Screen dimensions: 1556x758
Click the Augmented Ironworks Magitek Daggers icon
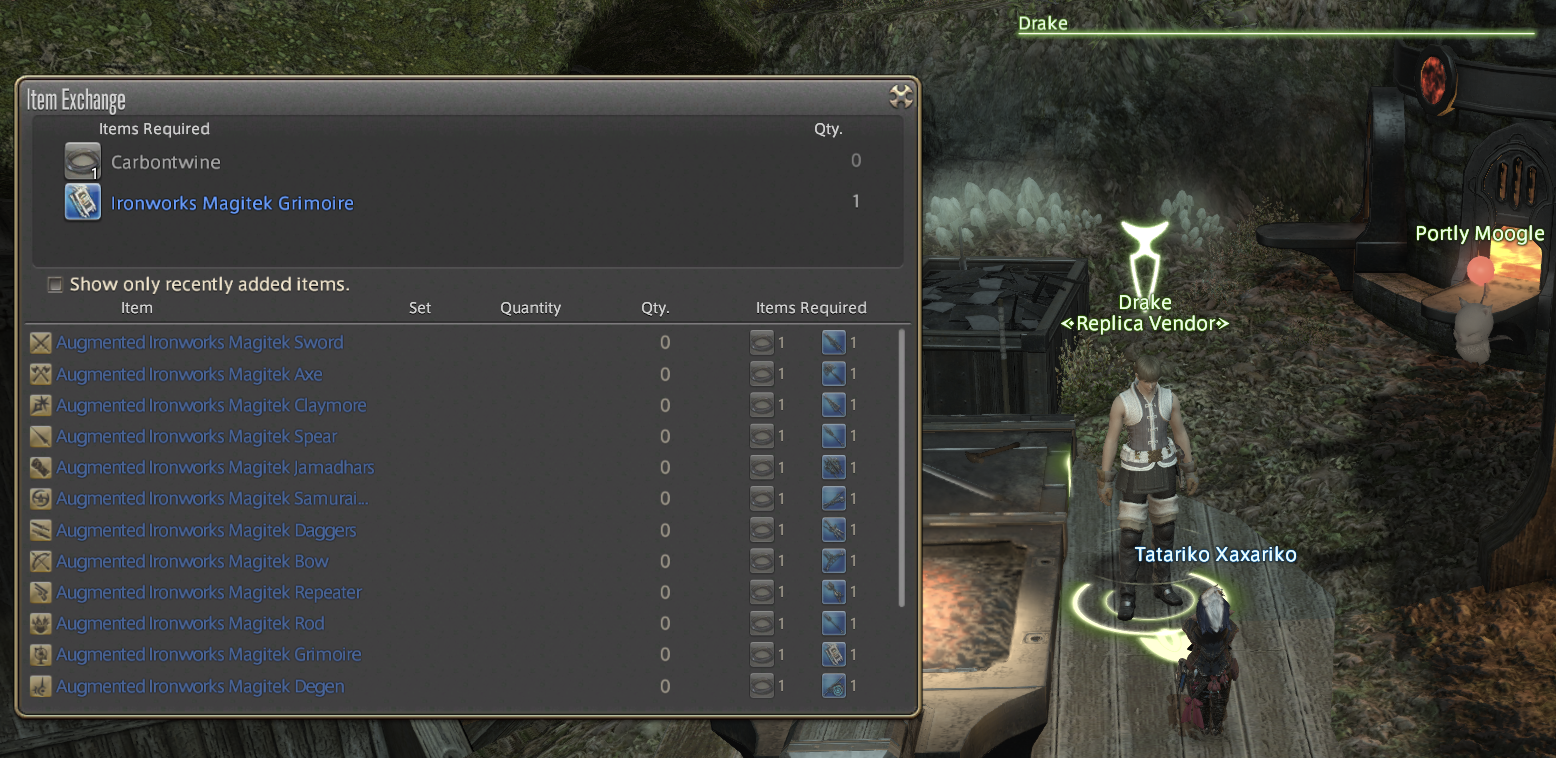pos(41,530)
